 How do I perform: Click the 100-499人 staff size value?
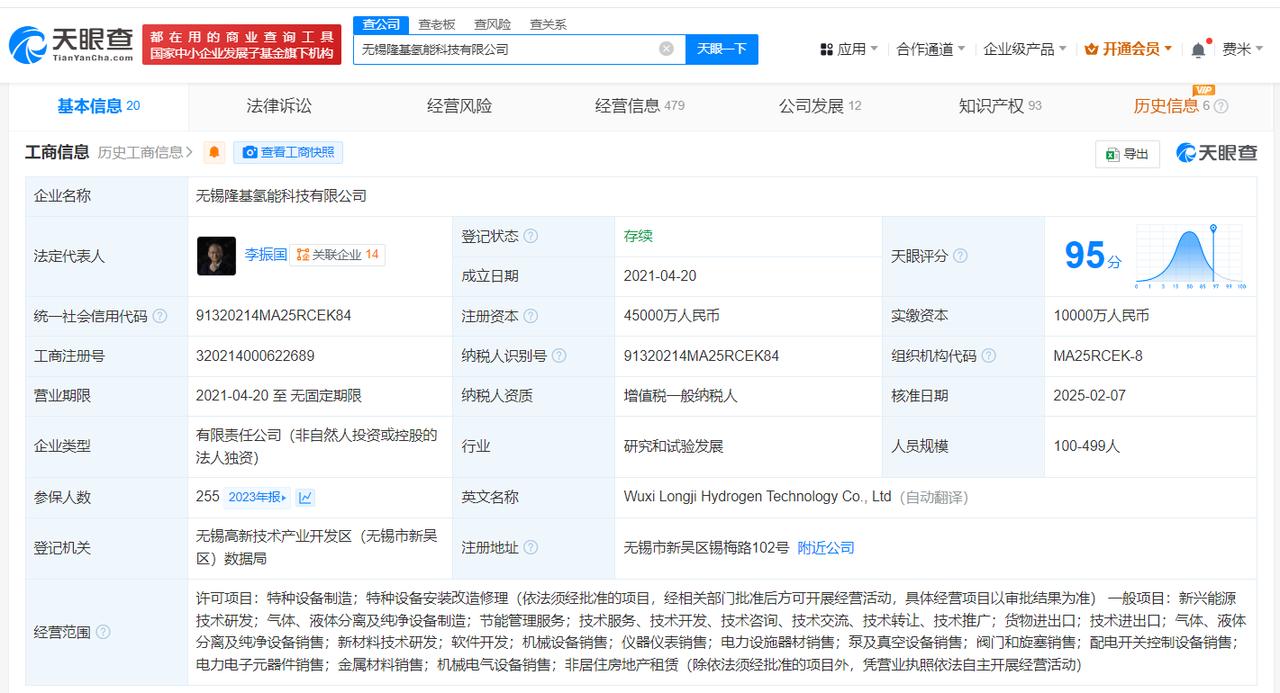coord(1086,446)
